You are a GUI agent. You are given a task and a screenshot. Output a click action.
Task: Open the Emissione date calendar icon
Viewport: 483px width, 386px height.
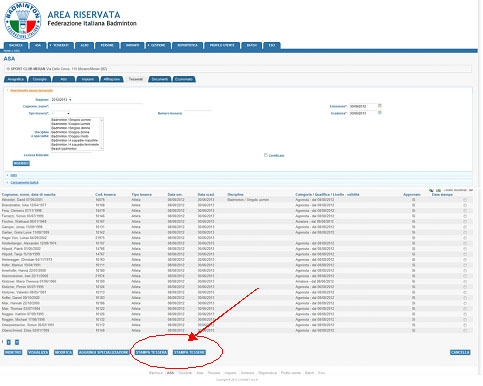[x=380, y=106]
